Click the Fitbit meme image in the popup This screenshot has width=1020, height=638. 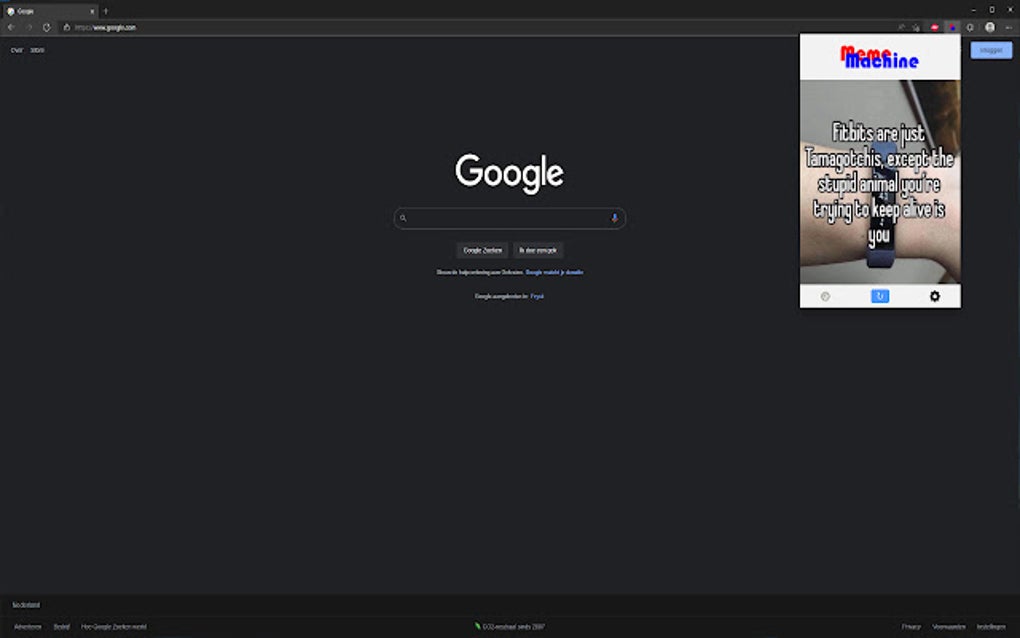tap(880, 185)
